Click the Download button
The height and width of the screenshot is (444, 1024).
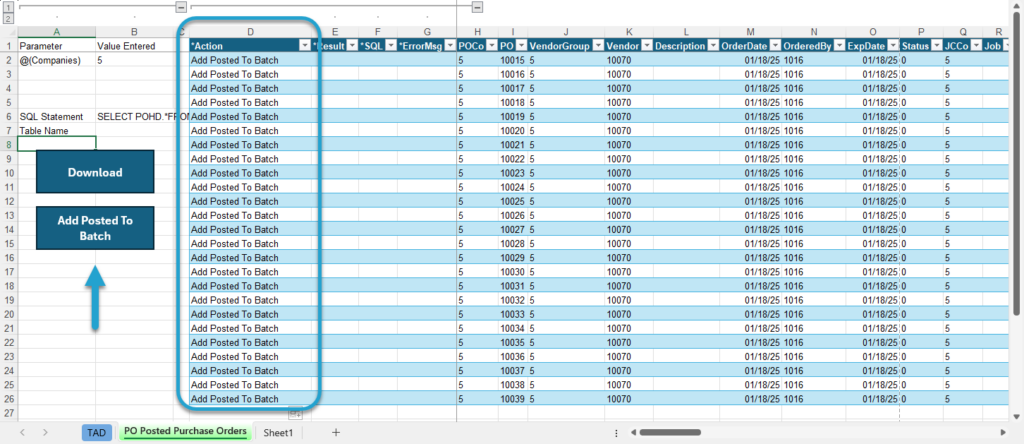click(x=95, y=172)
